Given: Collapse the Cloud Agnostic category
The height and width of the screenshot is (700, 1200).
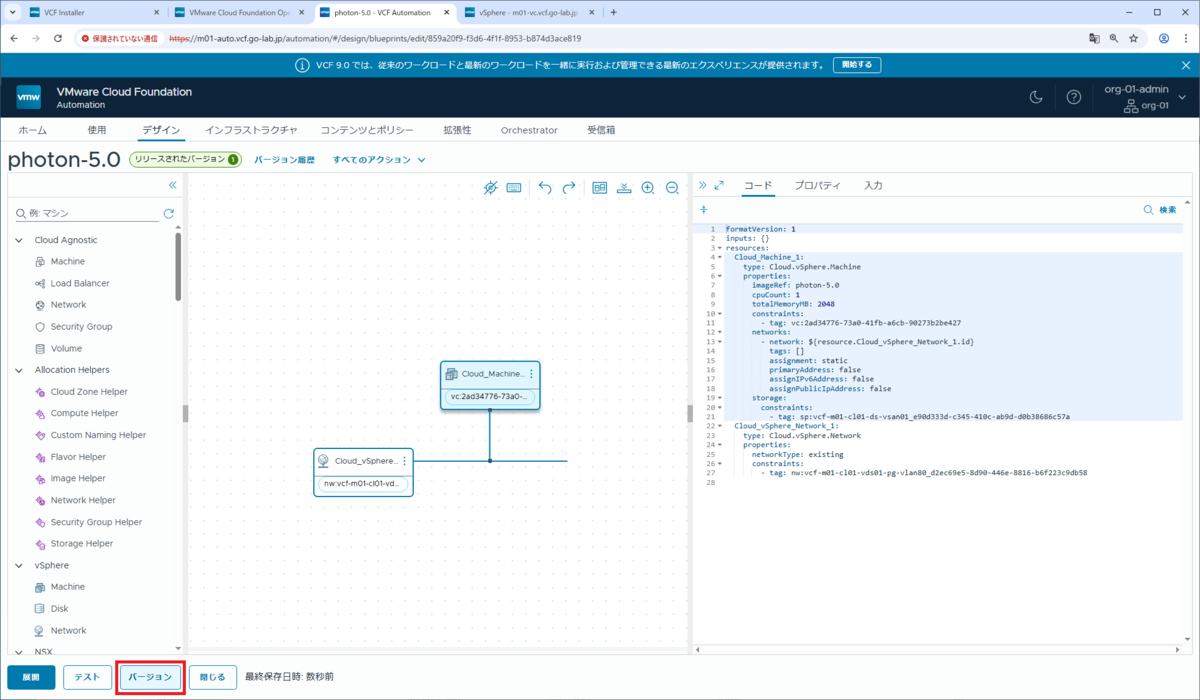Looking at the screenshot, I should pyautogui.click(x=20, y=240).
